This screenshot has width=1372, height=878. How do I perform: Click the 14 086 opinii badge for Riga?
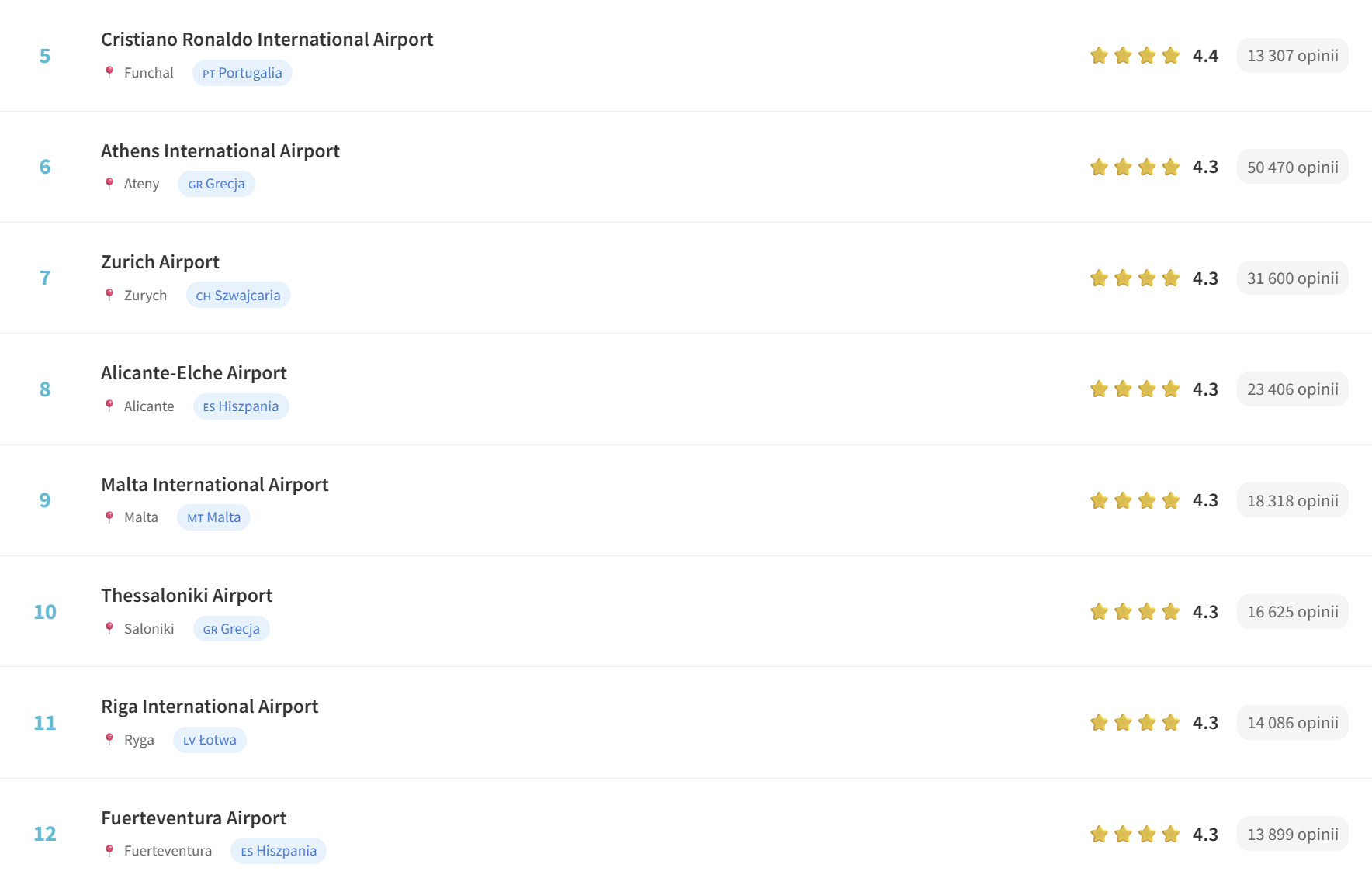1293,723
